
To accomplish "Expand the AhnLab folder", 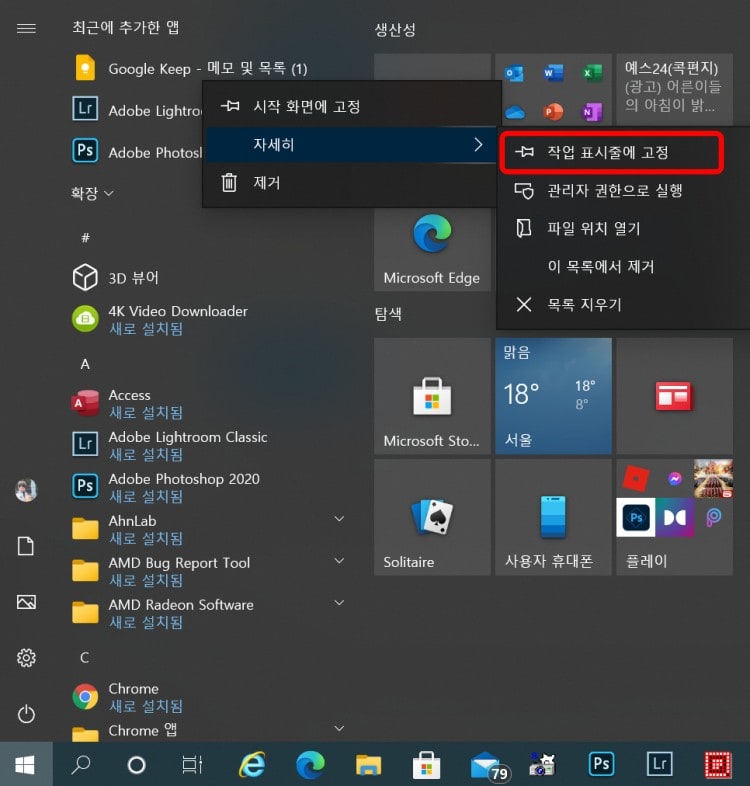I will [x=339, y=519].
